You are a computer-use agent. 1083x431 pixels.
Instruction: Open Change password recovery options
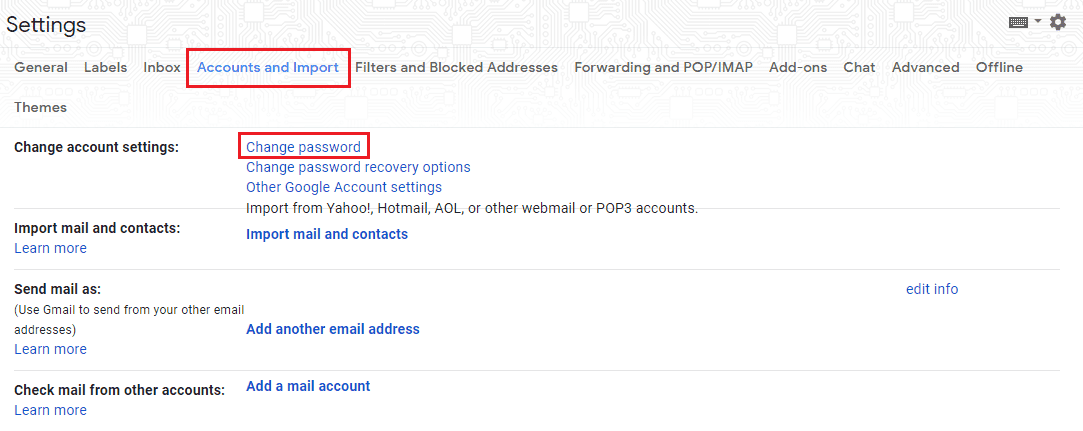click(358, 167)
